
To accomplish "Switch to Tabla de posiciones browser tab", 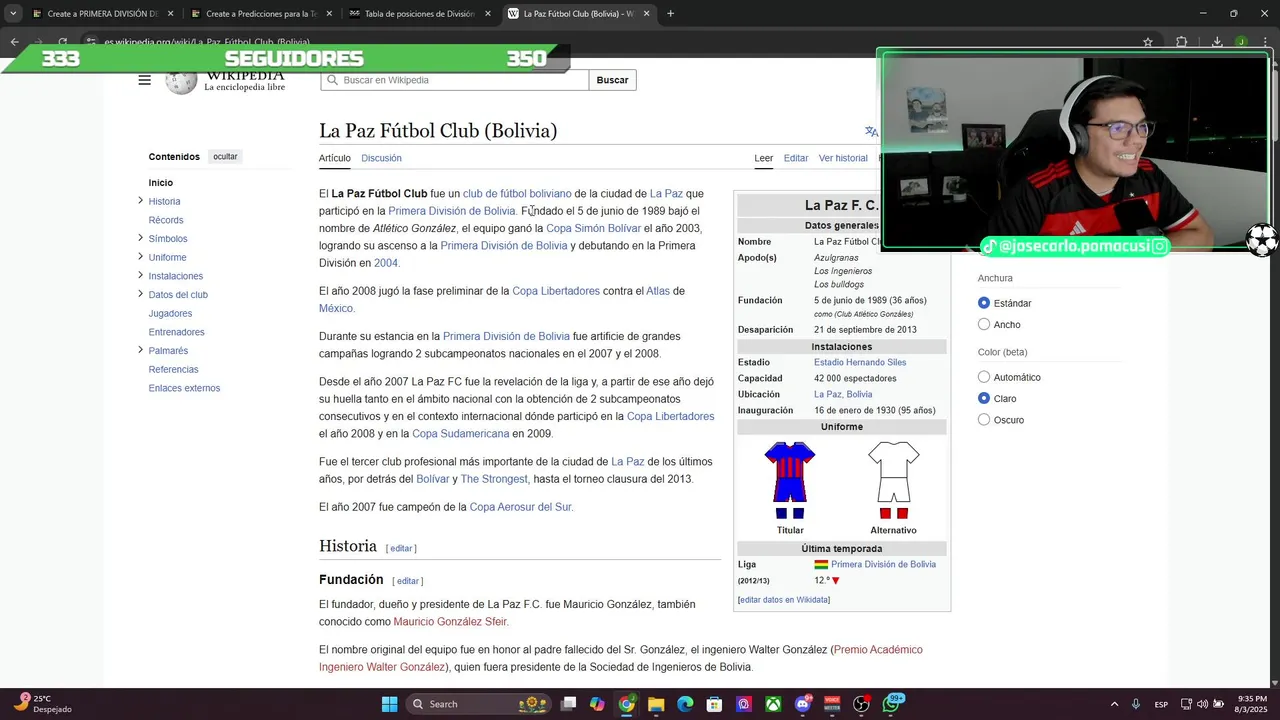I will pos(418,14).
